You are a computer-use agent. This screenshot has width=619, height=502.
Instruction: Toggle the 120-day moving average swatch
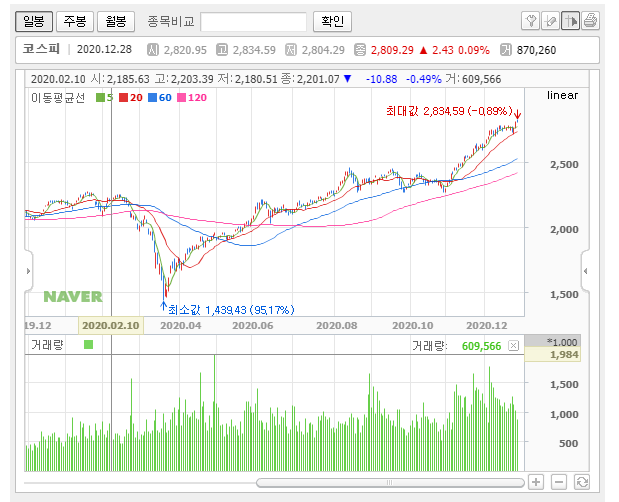point(182,97)
